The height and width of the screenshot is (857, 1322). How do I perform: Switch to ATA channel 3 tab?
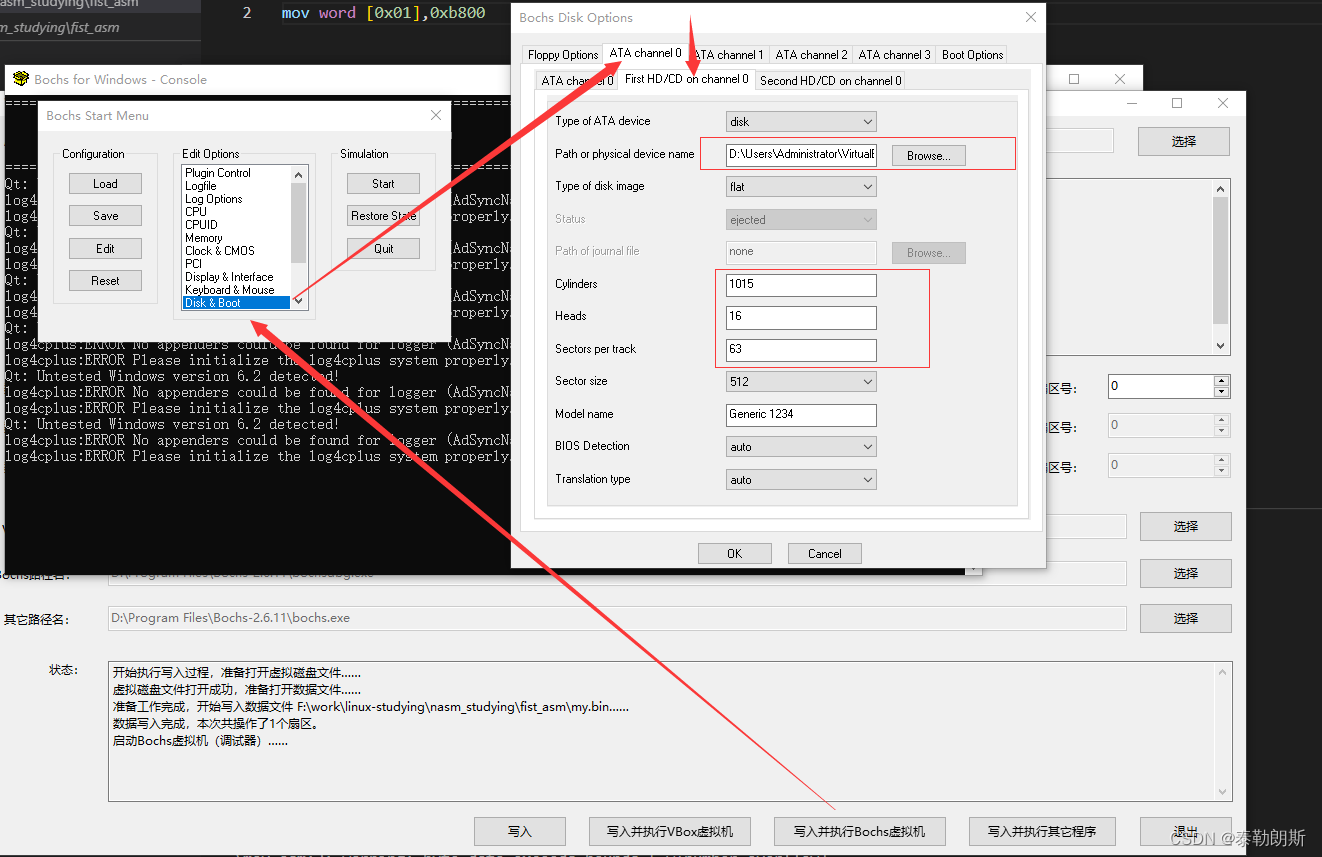(894, 55)
